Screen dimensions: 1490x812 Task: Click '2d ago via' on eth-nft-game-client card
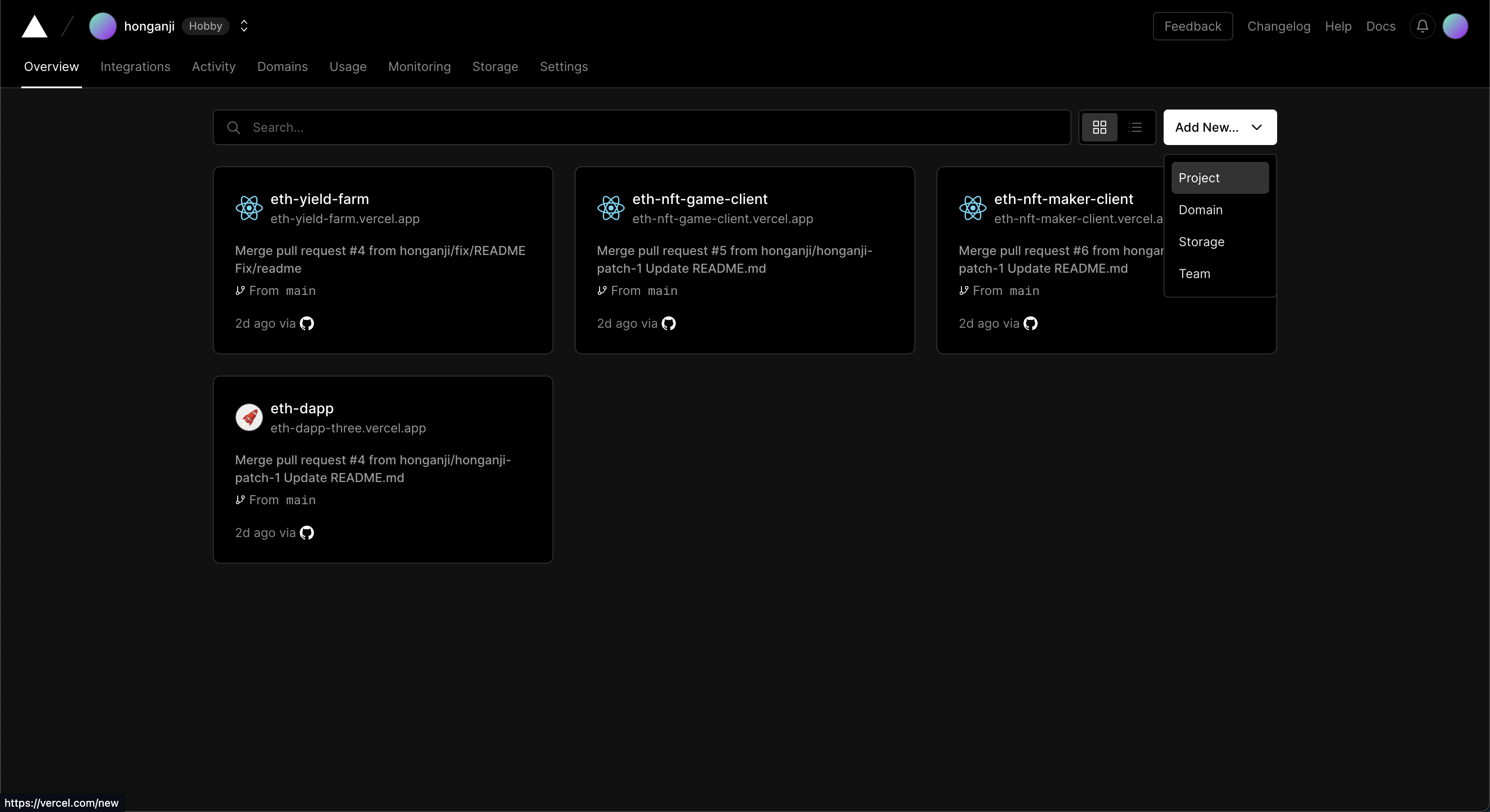click(627, 323)
